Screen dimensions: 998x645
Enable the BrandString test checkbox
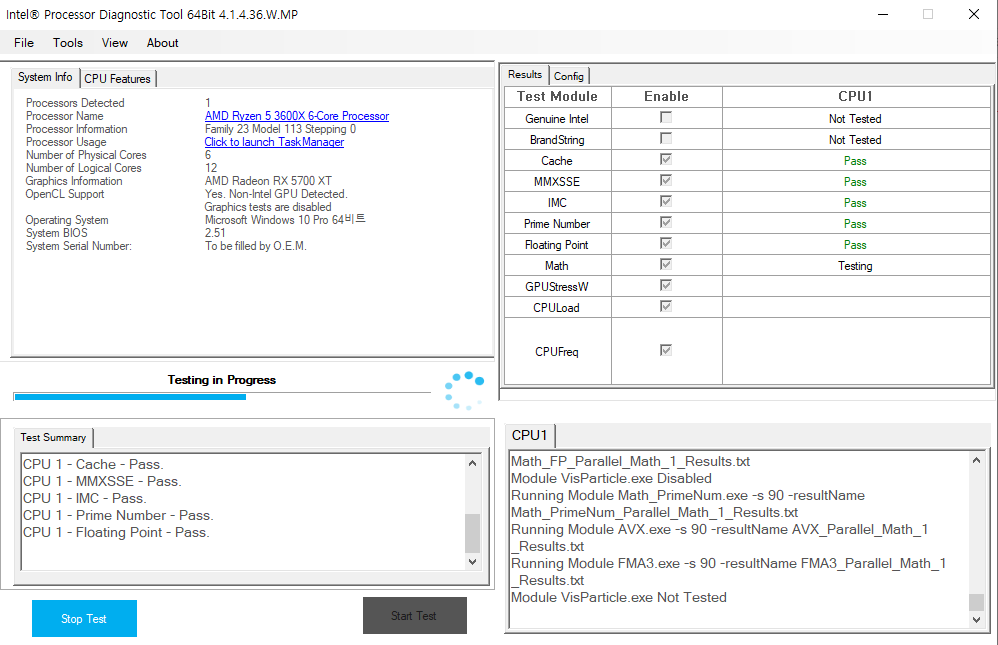(666, 138)
